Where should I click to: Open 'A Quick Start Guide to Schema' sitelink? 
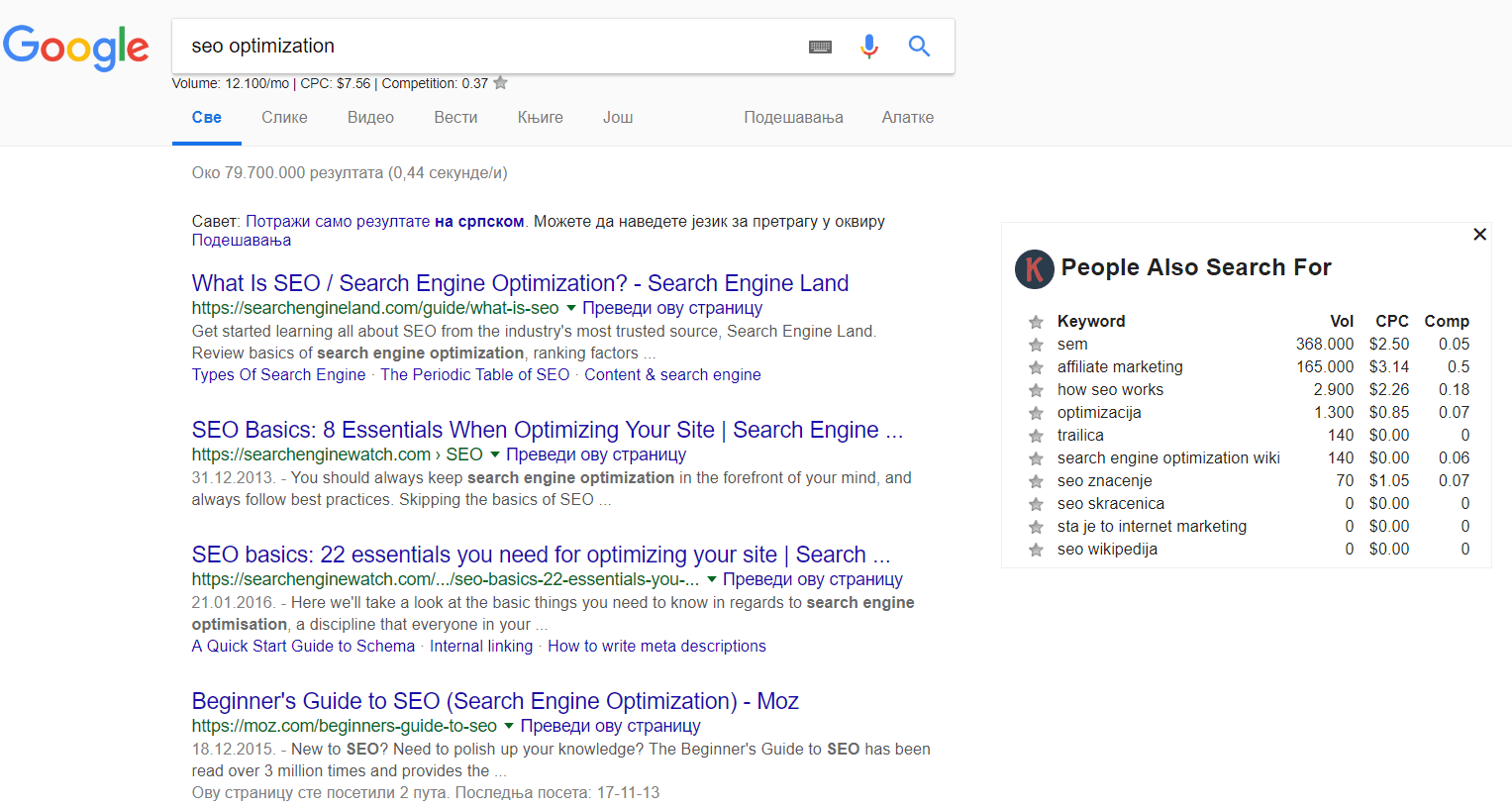pos(303,646)
